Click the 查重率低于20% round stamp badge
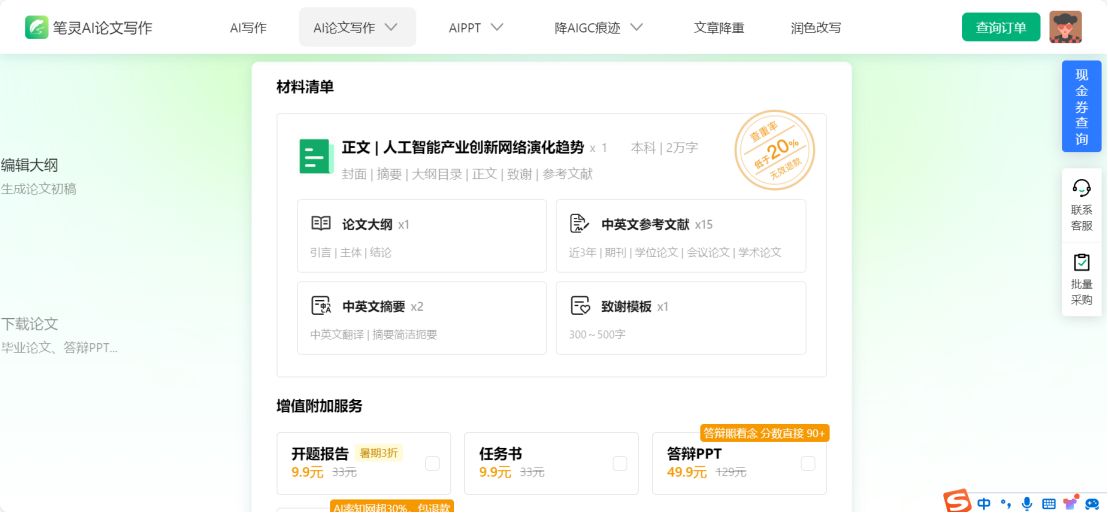This screenshot has width=1108, height=513. [x=775, y=151]
